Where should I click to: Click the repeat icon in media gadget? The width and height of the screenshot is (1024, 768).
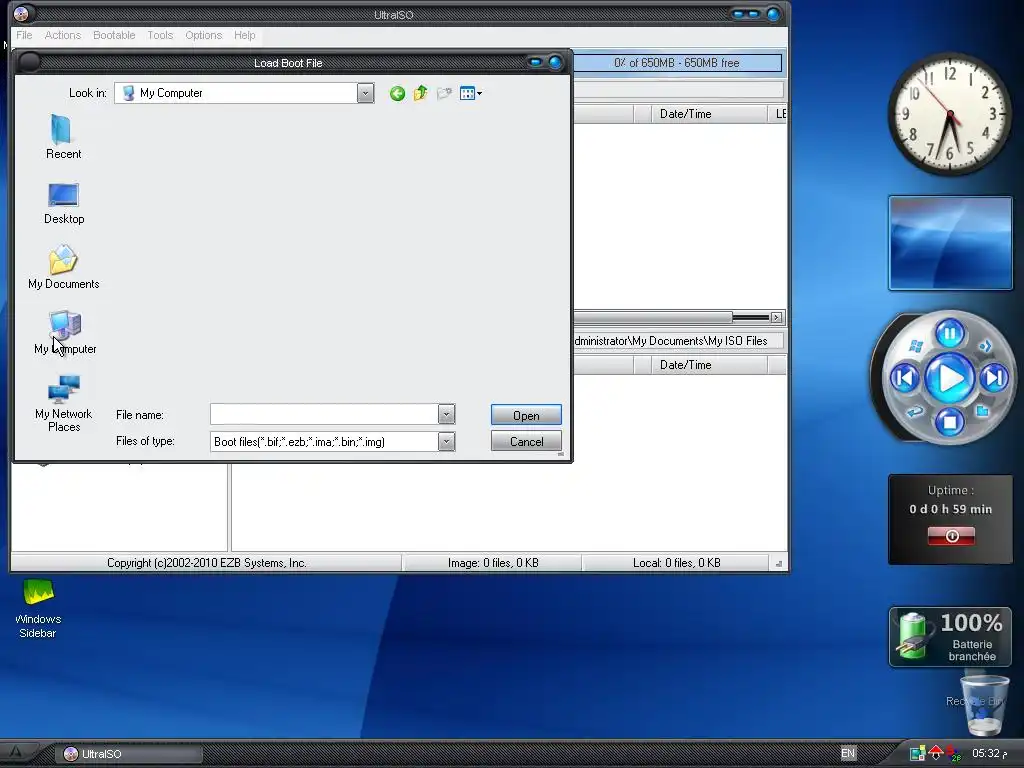coord(915,411)
